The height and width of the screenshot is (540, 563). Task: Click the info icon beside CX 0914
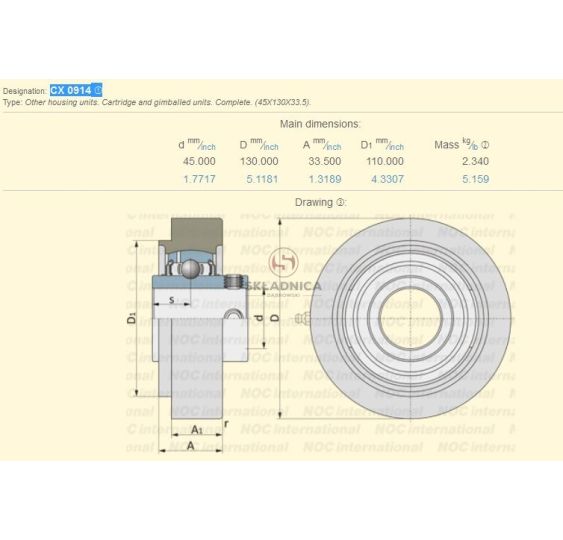(98, 90)
